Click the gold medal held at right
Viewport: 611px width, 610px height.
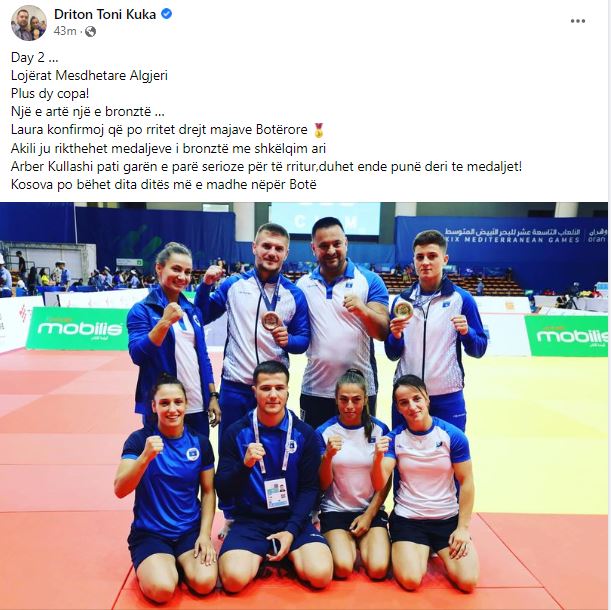403,310
